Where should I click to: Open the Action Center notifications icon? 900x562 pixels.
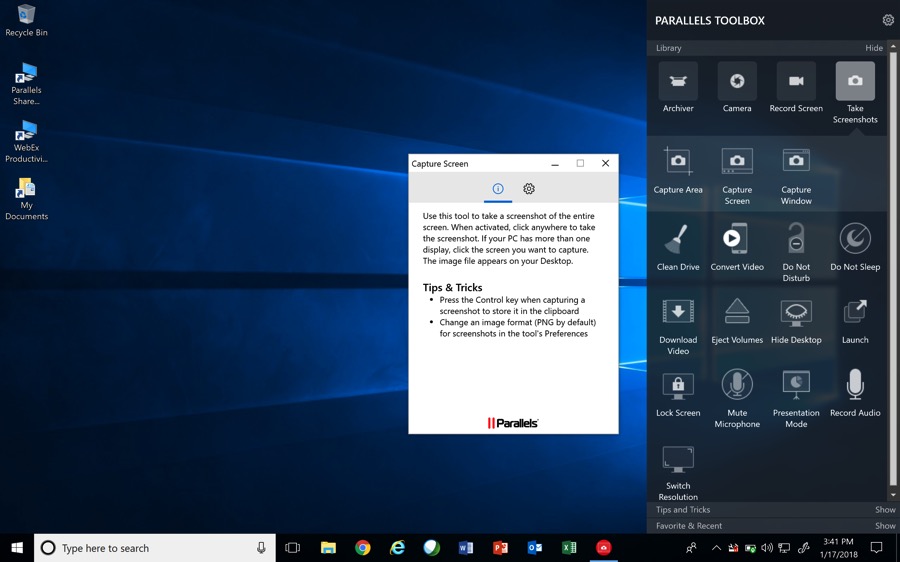[876, 548]
